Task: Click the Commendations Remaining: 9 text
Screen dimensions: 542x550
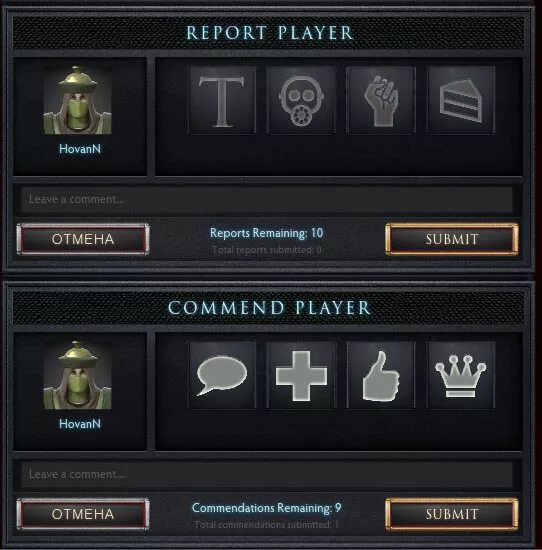Action: pos(267,508)
